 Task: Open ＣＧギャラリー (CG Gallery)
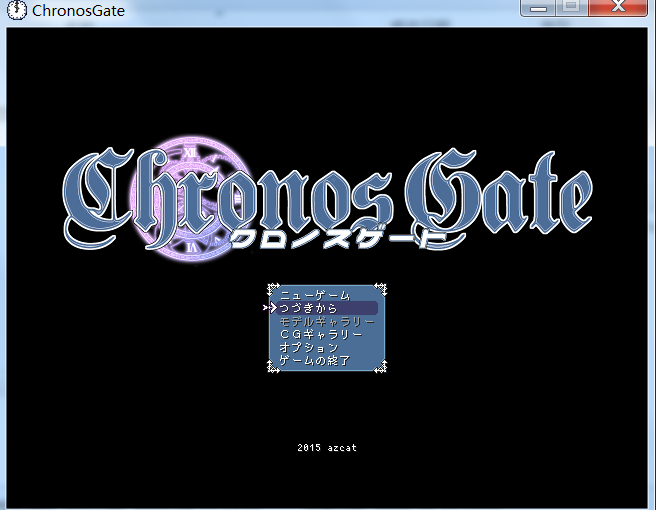(x=320, y=334)
